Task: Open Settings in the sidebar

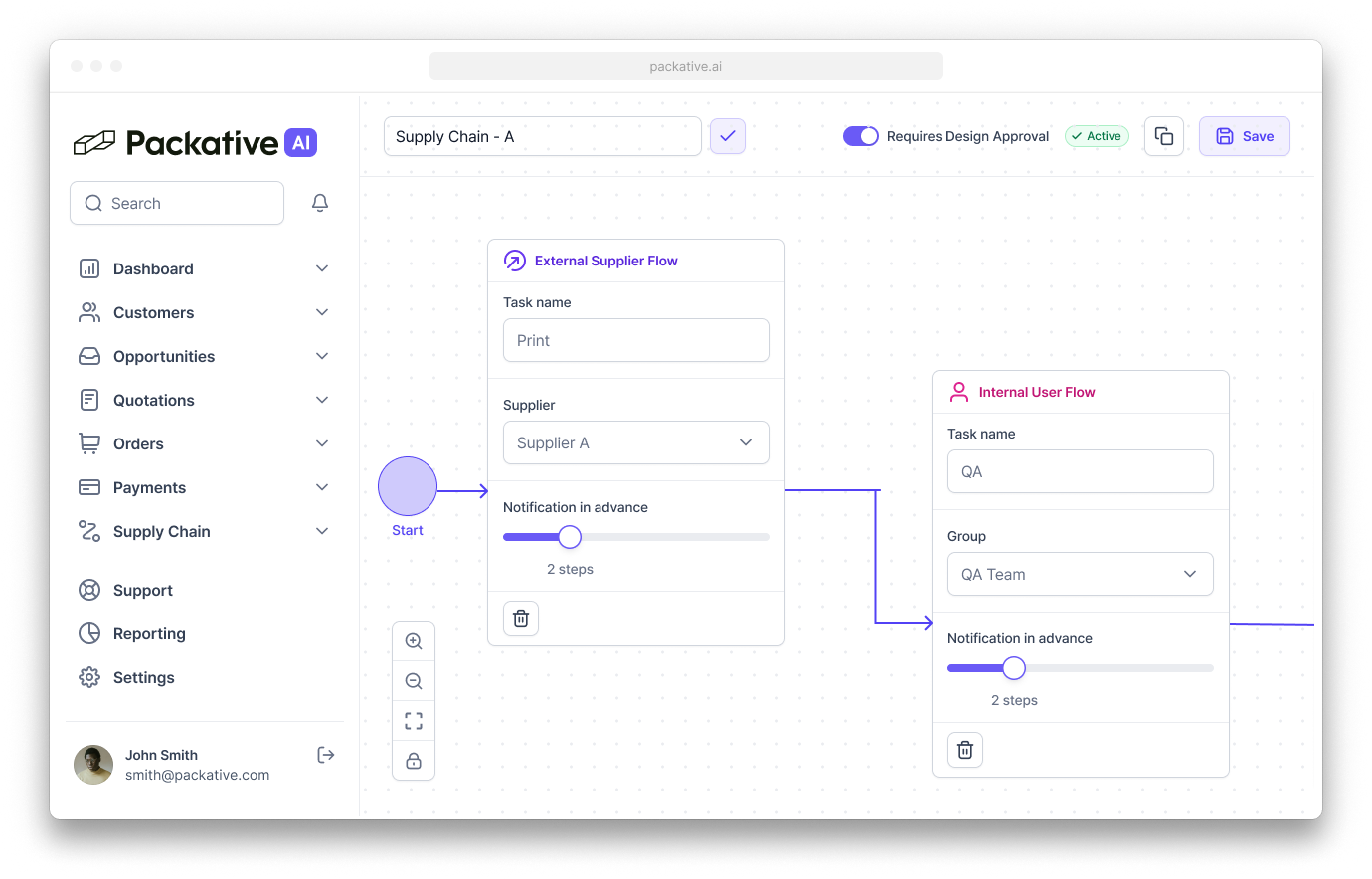Action: pos(143,677)
